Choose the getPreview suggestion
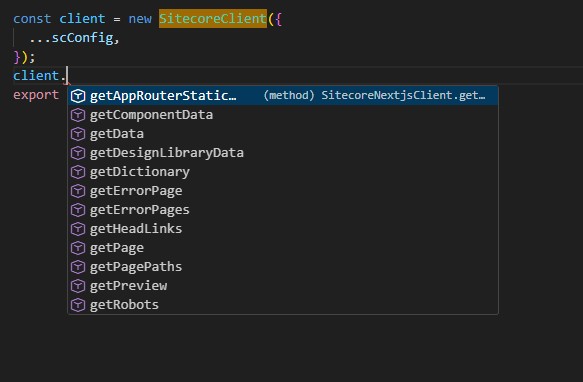 (283, 285)
